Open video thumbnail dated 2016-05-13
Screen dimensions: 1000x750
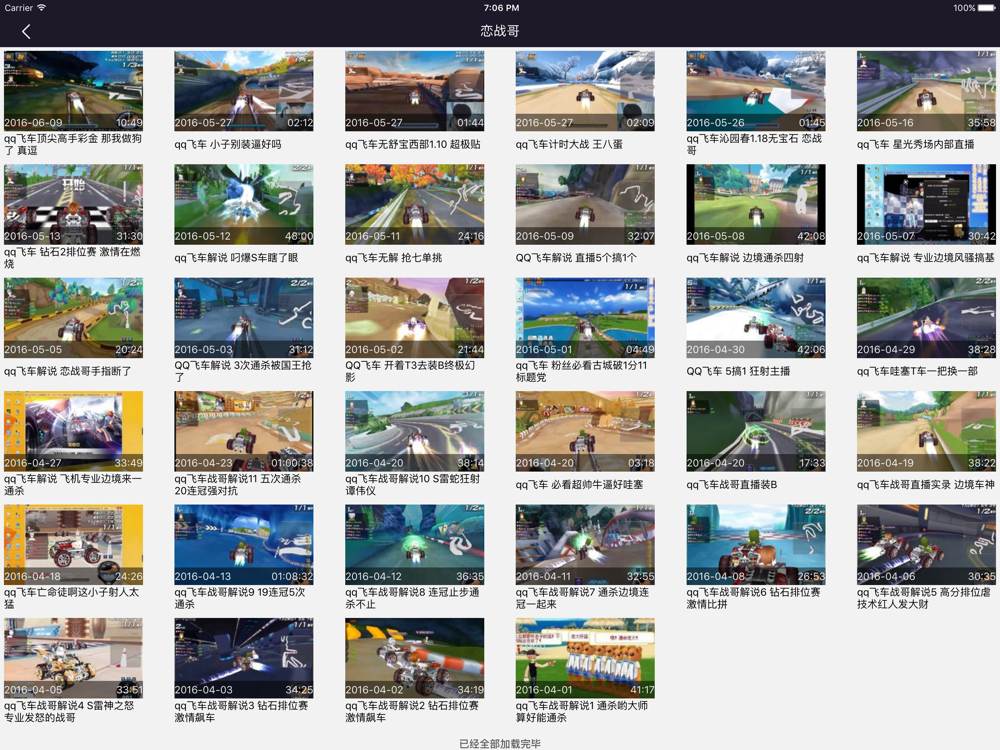coord(73,204)
